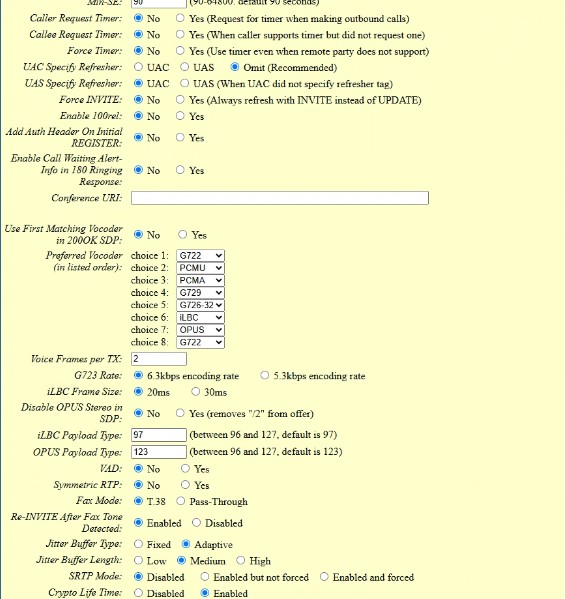This screenshot has width=566, height=599.
Task: Set Callee Request Timer to Yes
Action: [180, 34]
